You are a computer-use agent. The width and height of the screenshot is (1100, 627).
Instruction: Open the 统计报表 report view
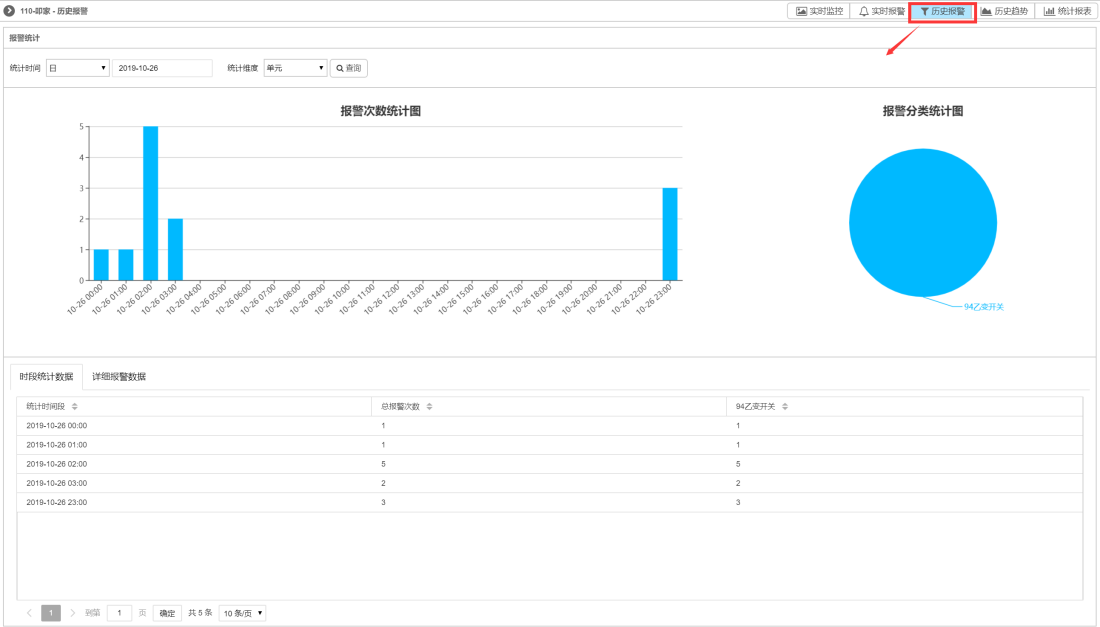1067,11
